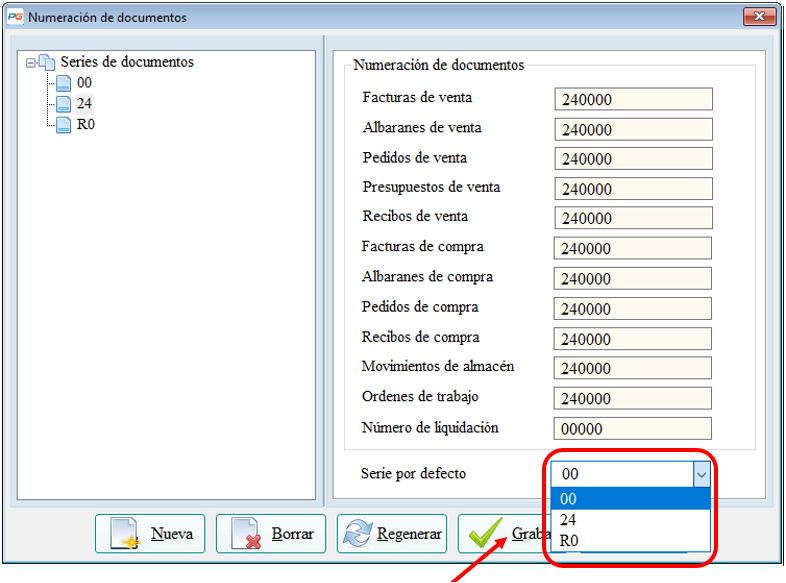786x583 pixels.
Task: Toggle the Serie por defecto dropdown arrow
Action: pos(701,474)
